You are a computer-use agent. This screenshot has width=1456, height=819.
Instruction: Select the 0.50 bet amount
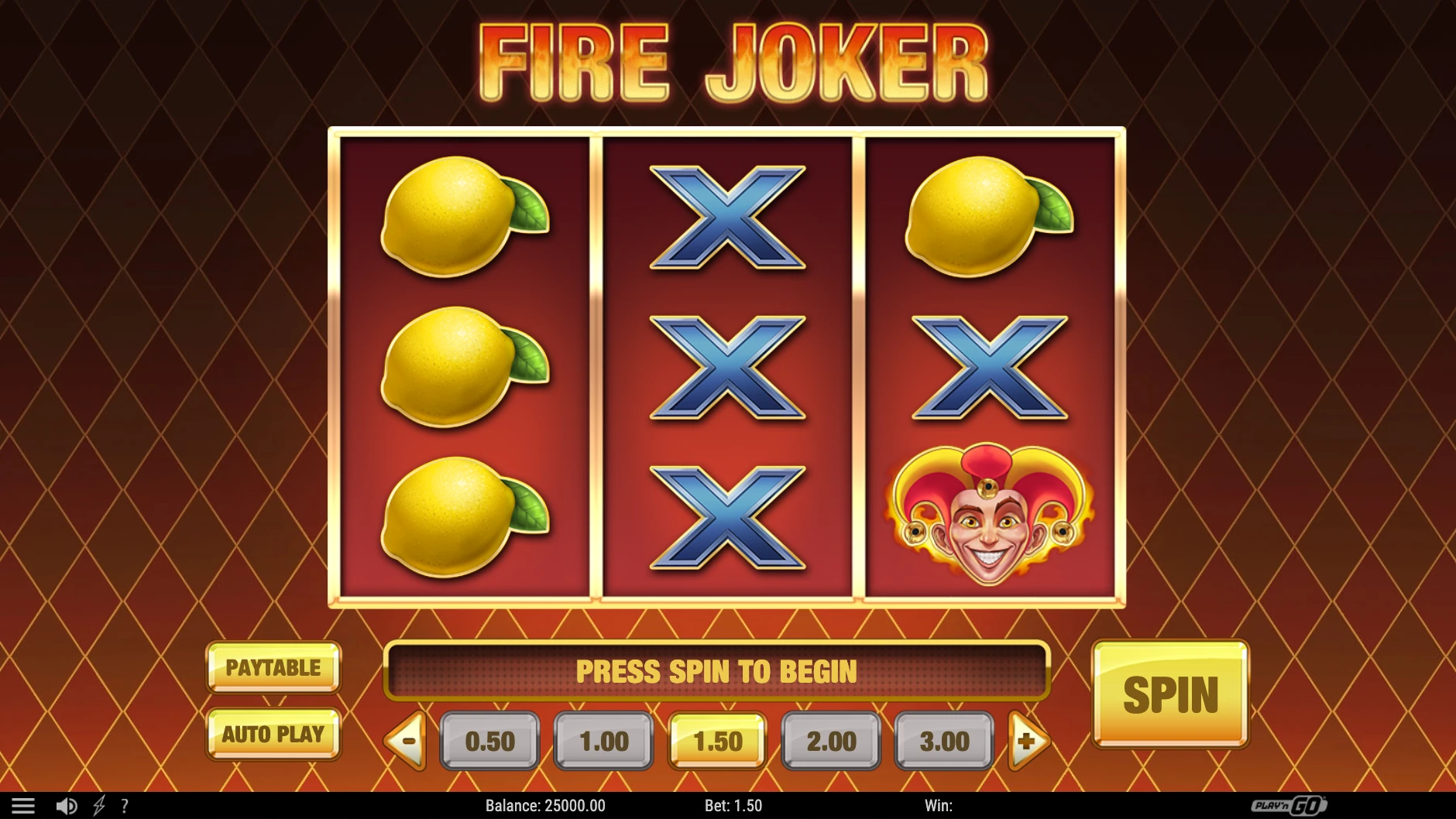click(x=490, y=741)
